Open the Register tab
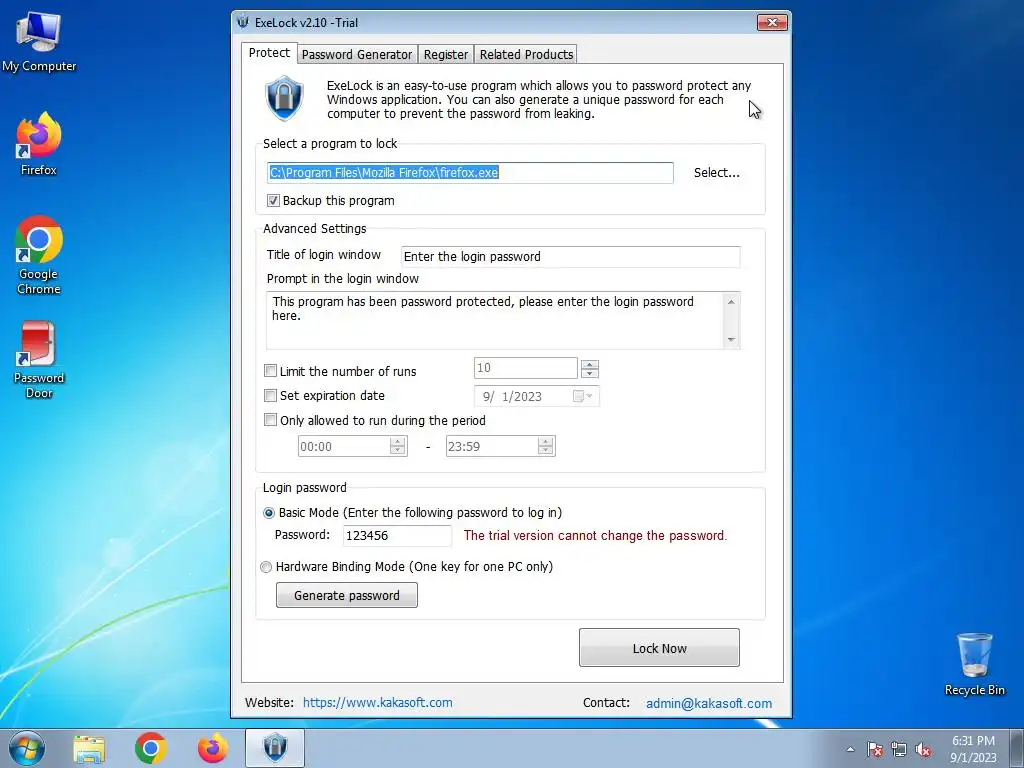The image size is (1024, 768). click(x=445, y=55)
